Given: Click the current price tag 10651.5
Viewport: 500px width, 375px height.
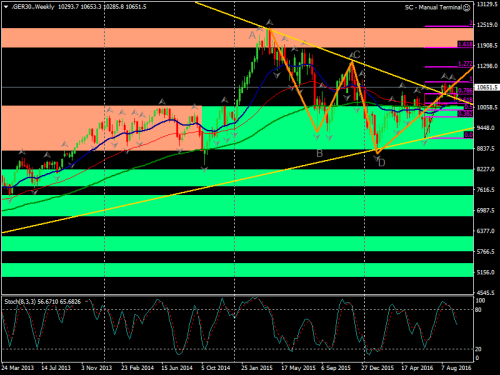Looking at the screenshot, I should click(487, 87).
